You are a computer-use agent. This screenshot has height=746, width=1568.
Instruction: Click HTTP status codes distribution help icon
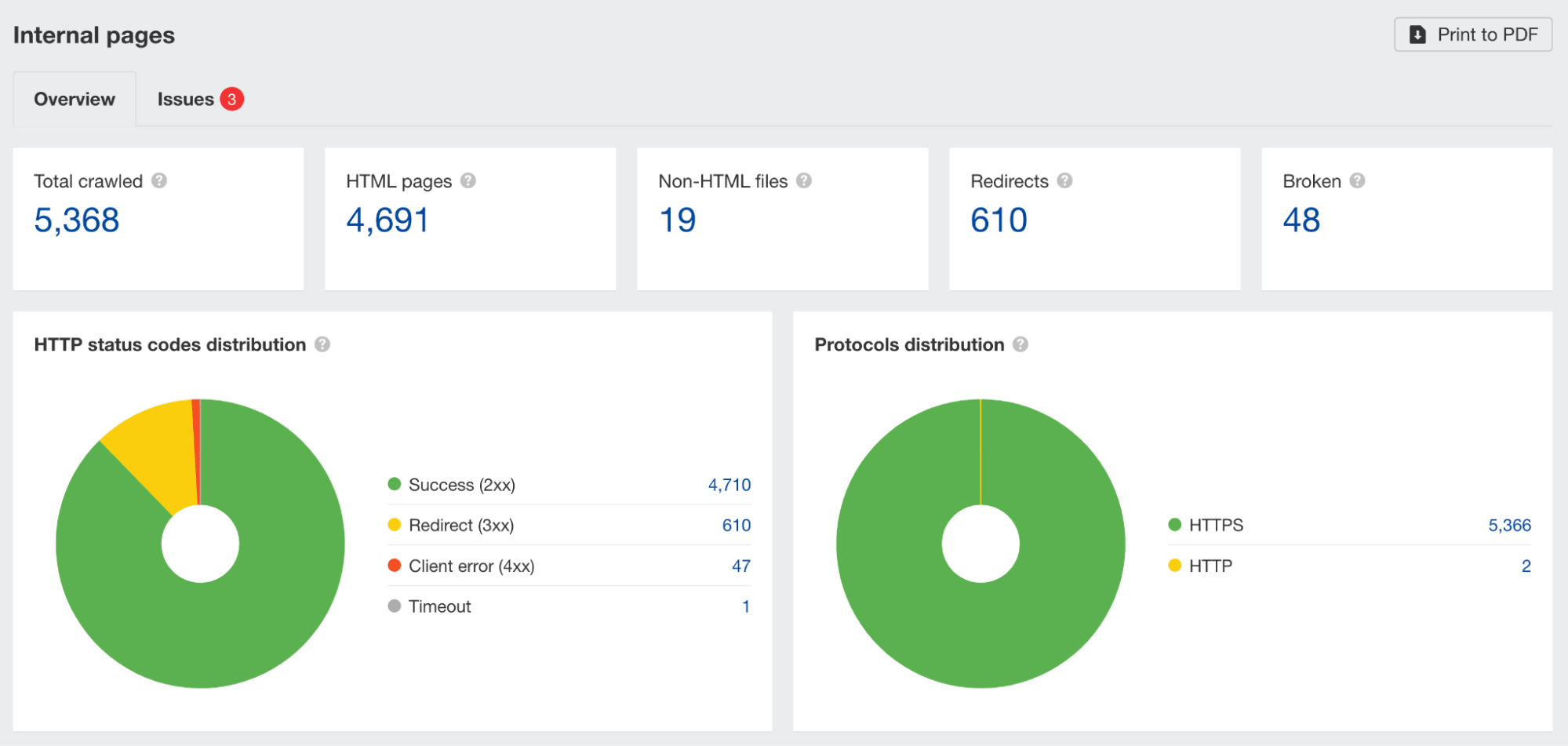point(322,344)
